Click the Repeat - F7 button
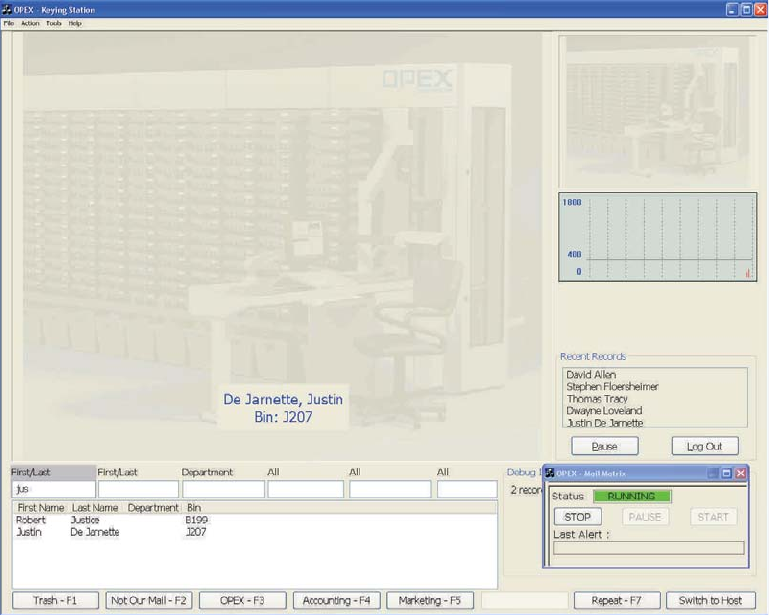This screenshot has width=769, height=615. (616, 600)
